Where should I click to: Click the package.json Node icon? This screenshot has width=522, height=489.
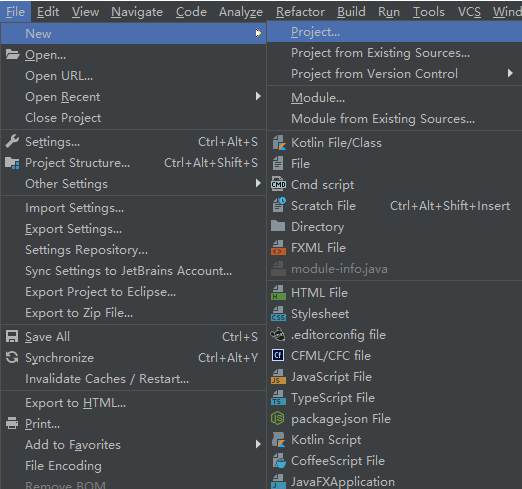(x=278, y=418)
